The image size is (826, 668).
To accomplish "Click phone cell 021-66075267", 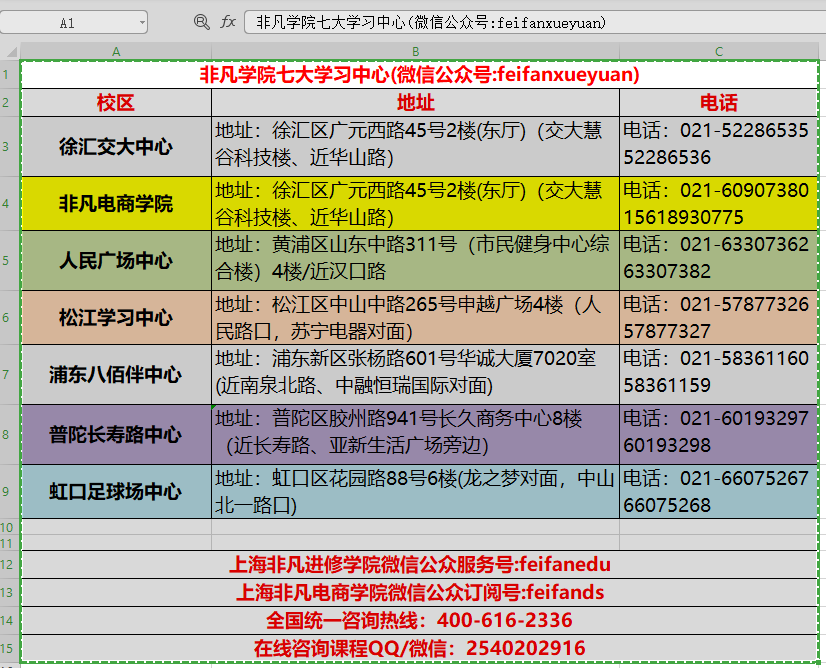I will pos(719,492).
